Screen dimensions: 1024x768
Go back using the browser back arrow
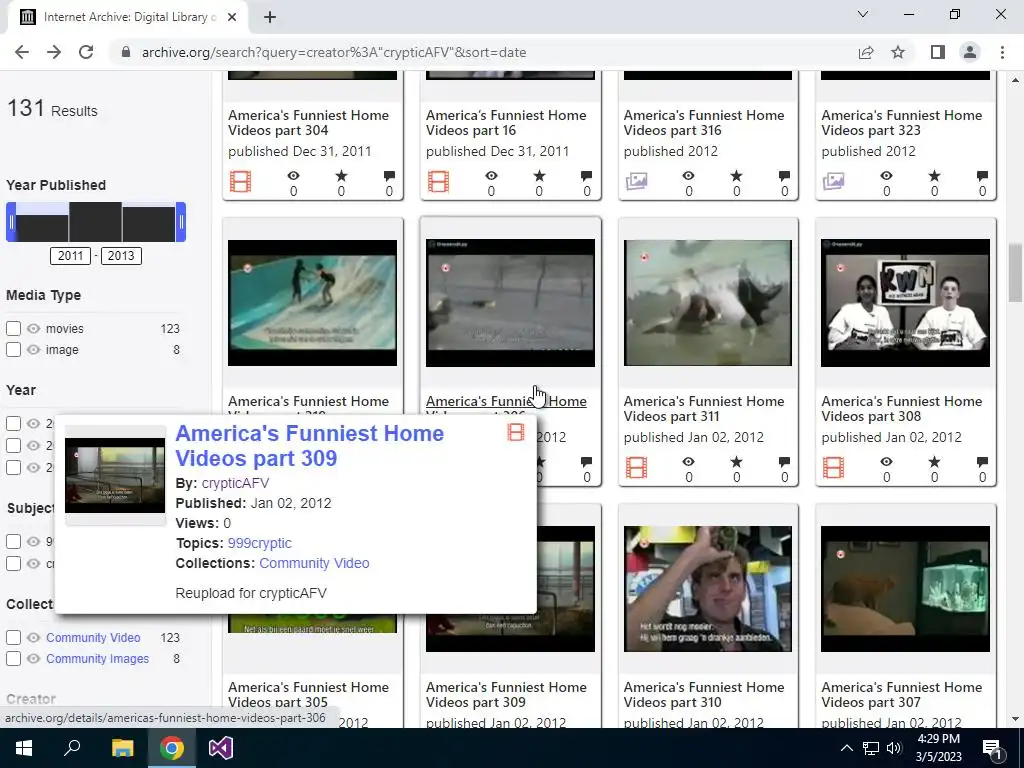coord(22,52)
